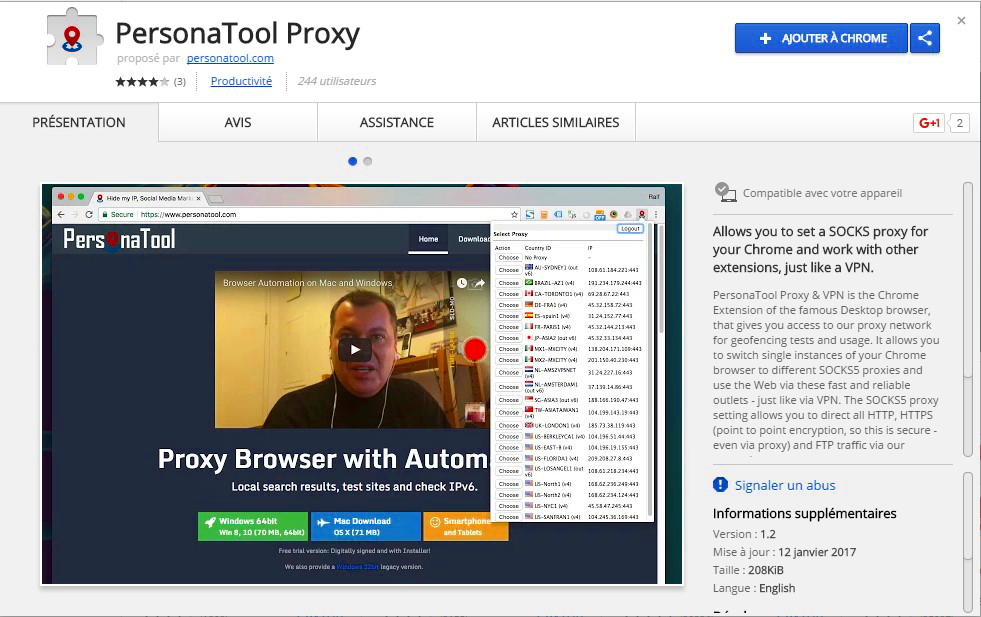This screenshot has height=617, width=981.
Task: Click the cloud-shaped extension icon
Action: tap(627, 214)
